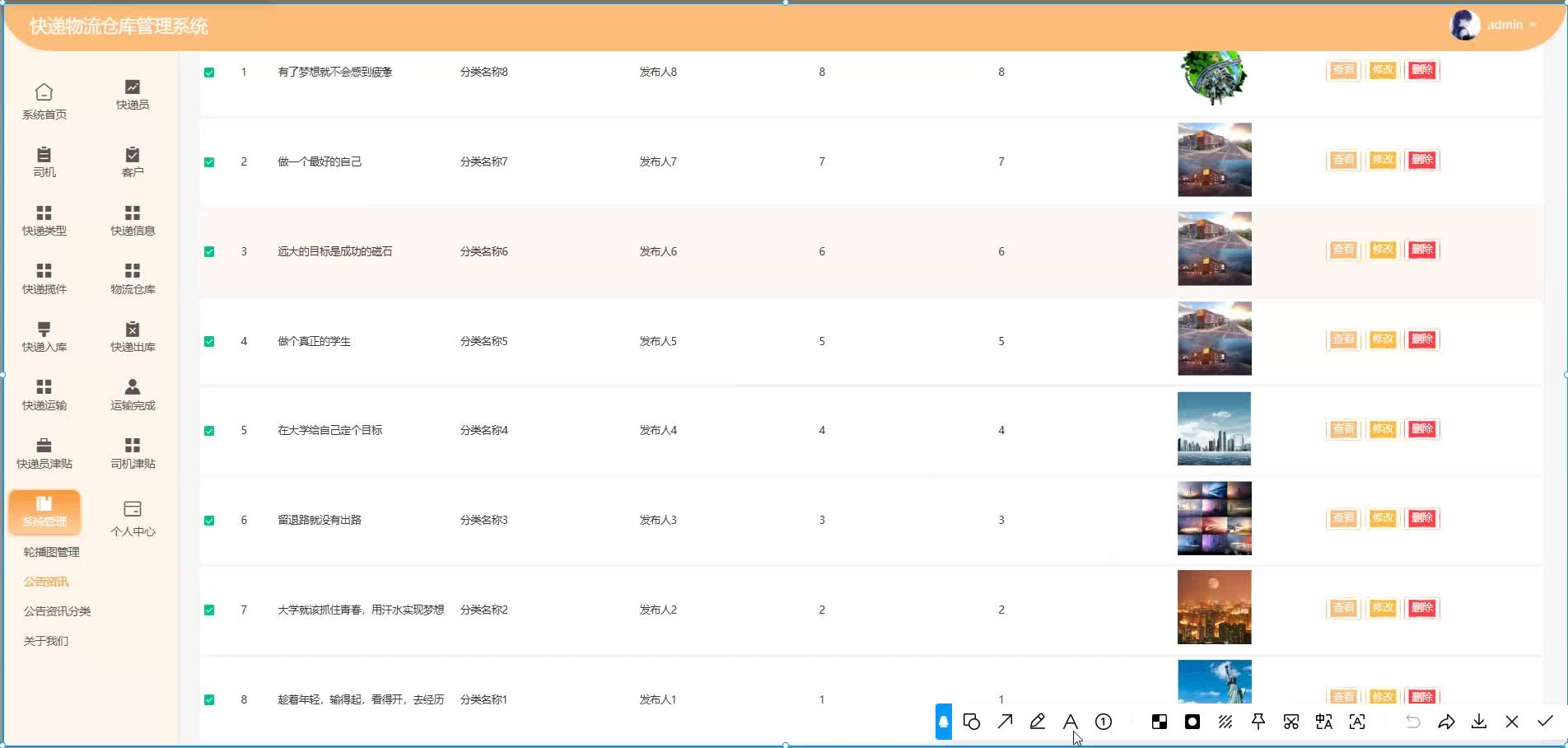This screenshot has width=1568, height=748.
Task: Click 删除 button for row 2
Action: tap(1422, 160)
